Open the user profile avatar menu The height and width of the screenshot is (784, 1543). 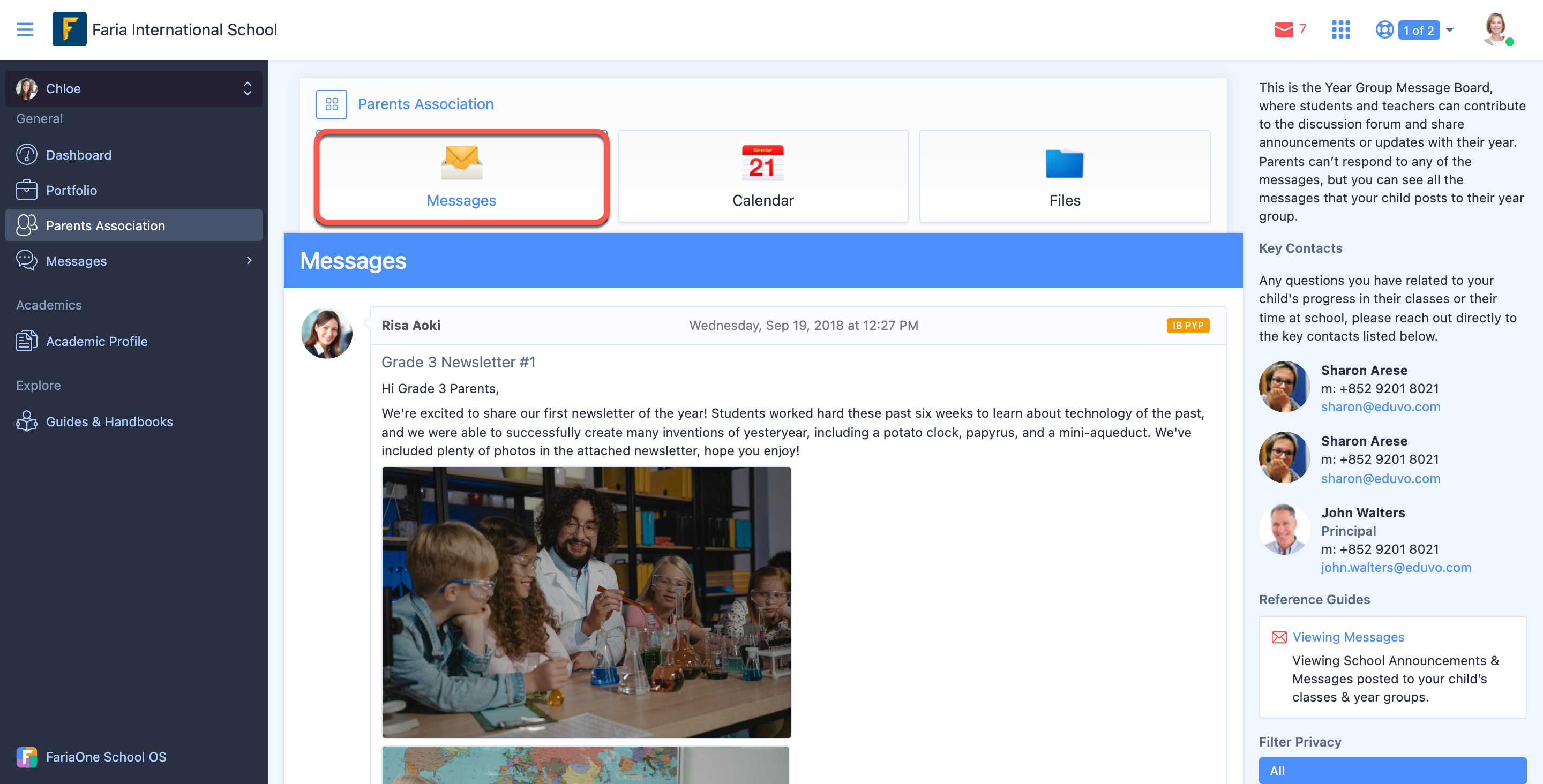1496,29
